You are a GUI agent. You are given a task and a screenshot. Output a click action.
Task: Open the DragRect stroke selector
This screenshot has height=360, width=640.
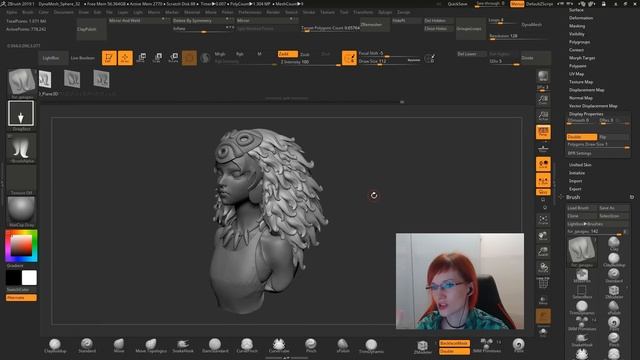21,114
